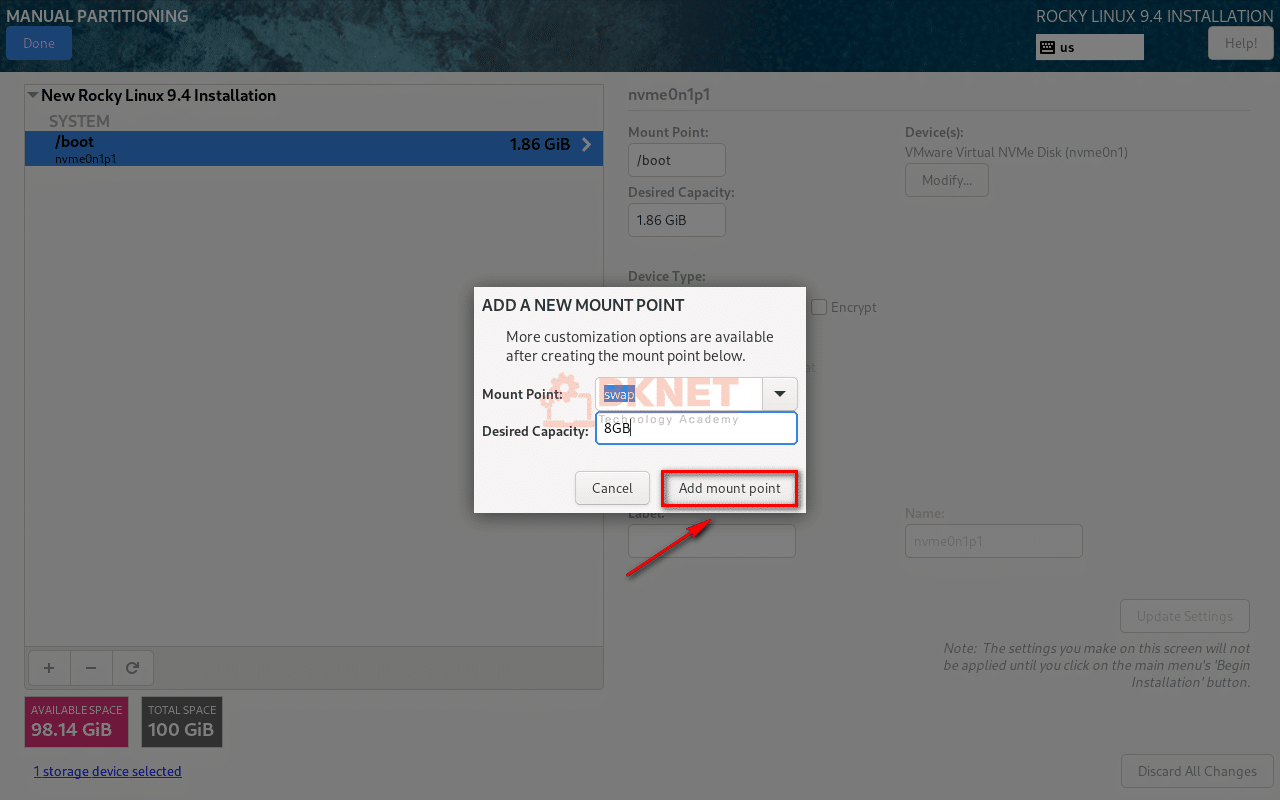Click the Update Settings button

click(x=1185, y=616)
